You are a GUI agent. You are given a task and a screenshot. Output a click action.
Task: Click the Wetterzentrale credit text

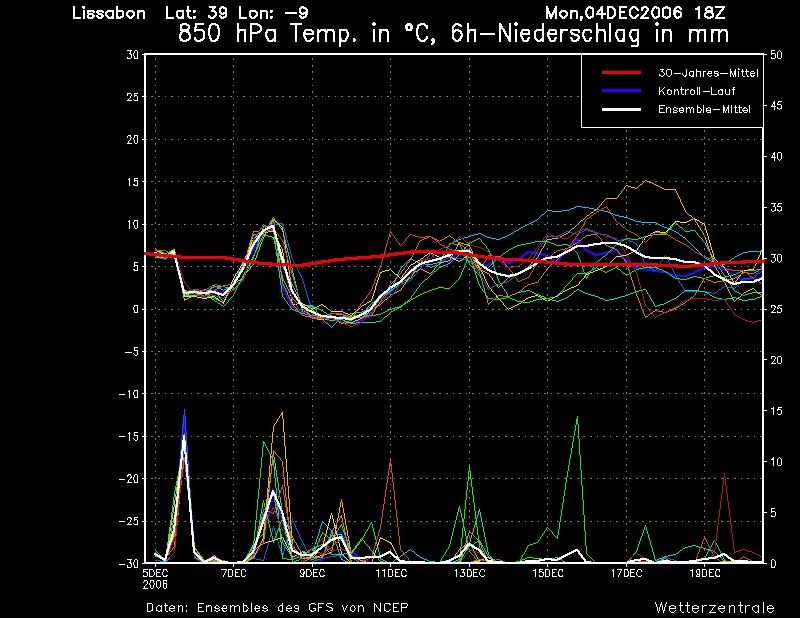[x=714, y=607]
